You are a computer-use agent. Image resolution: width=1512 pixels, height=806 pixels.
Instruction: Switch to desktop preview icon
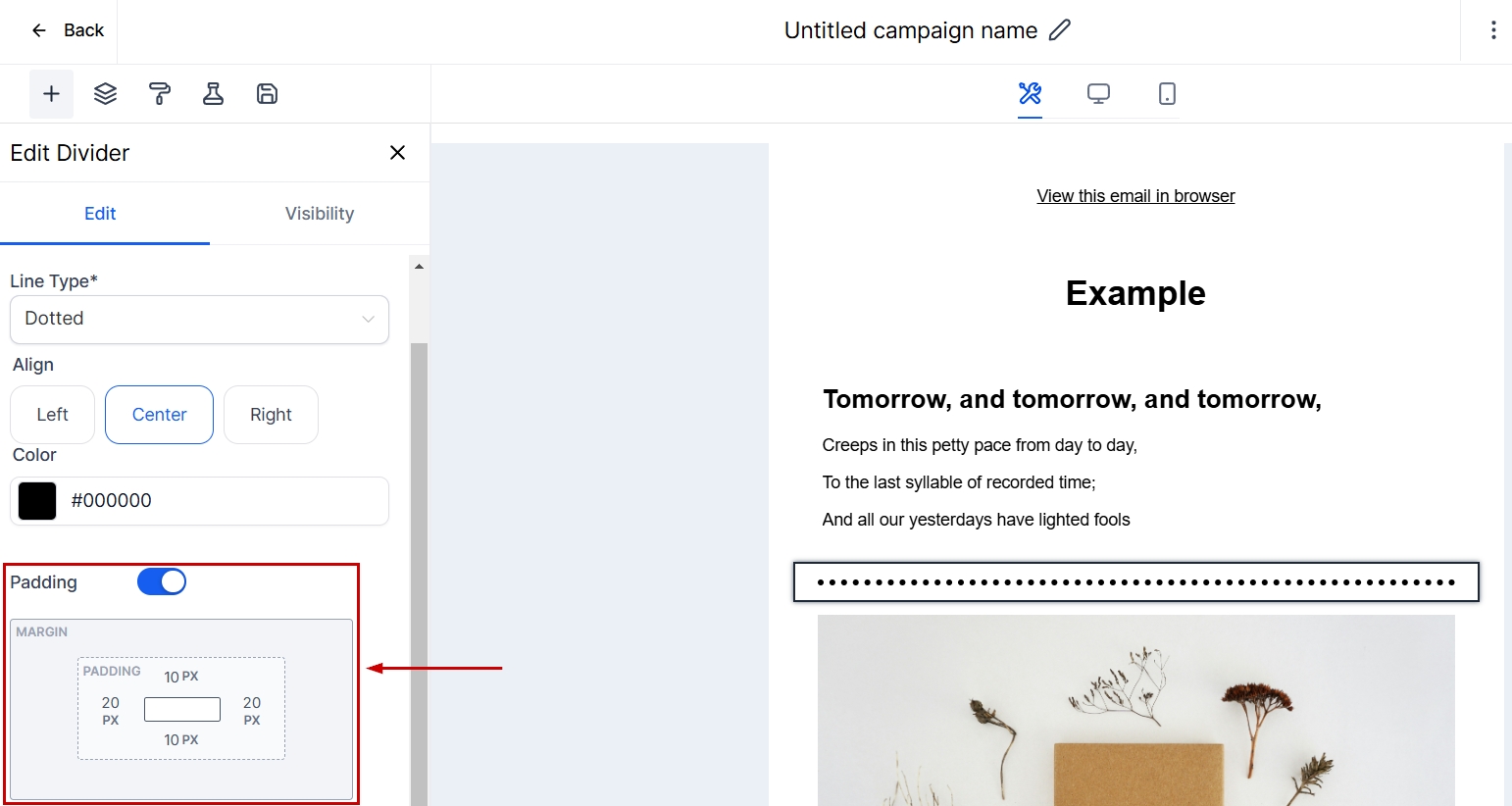1098,94
